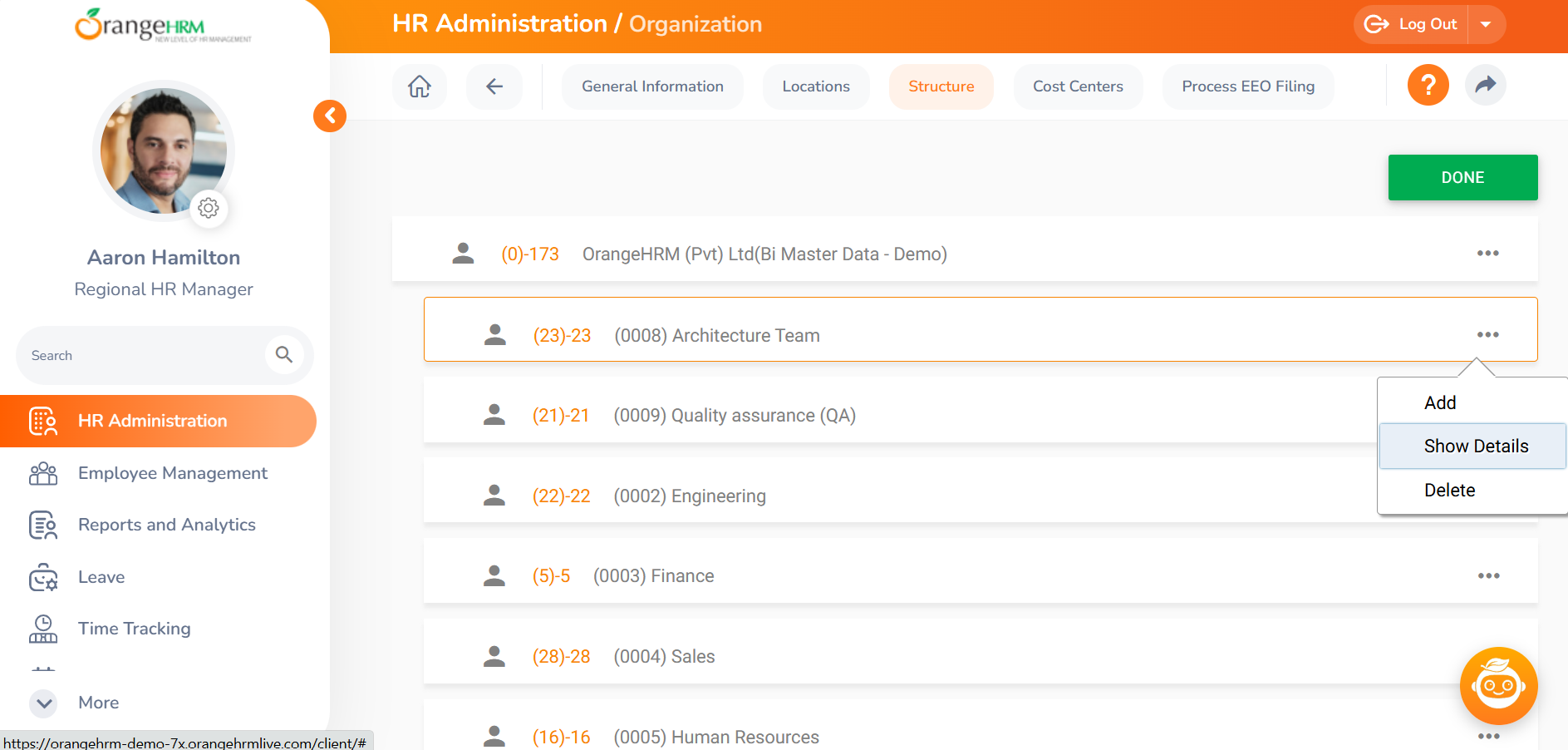Select the (0005) Human Resources row

click(x=981, y=725)
